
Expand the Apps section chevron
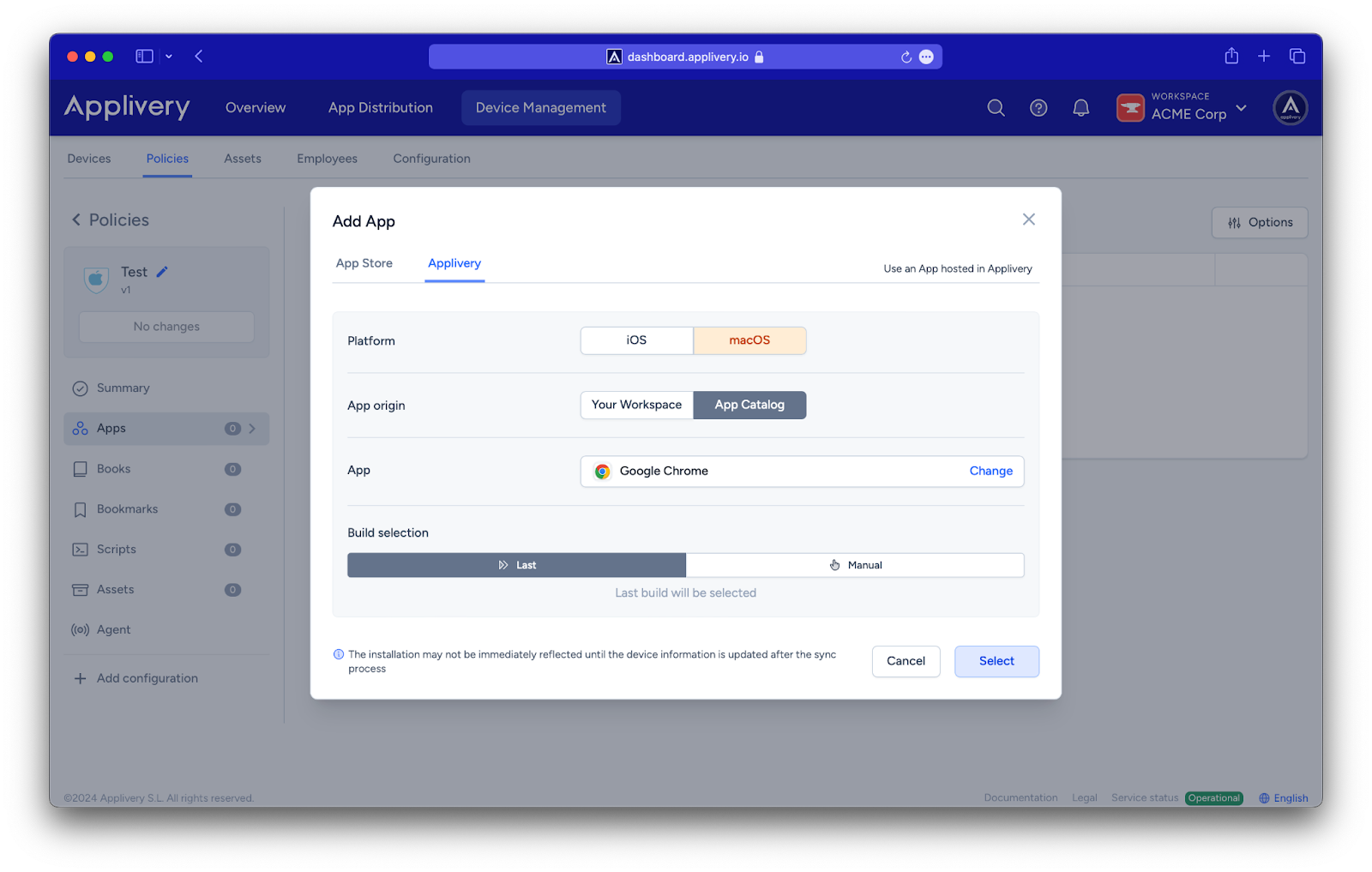pos(252,429)
